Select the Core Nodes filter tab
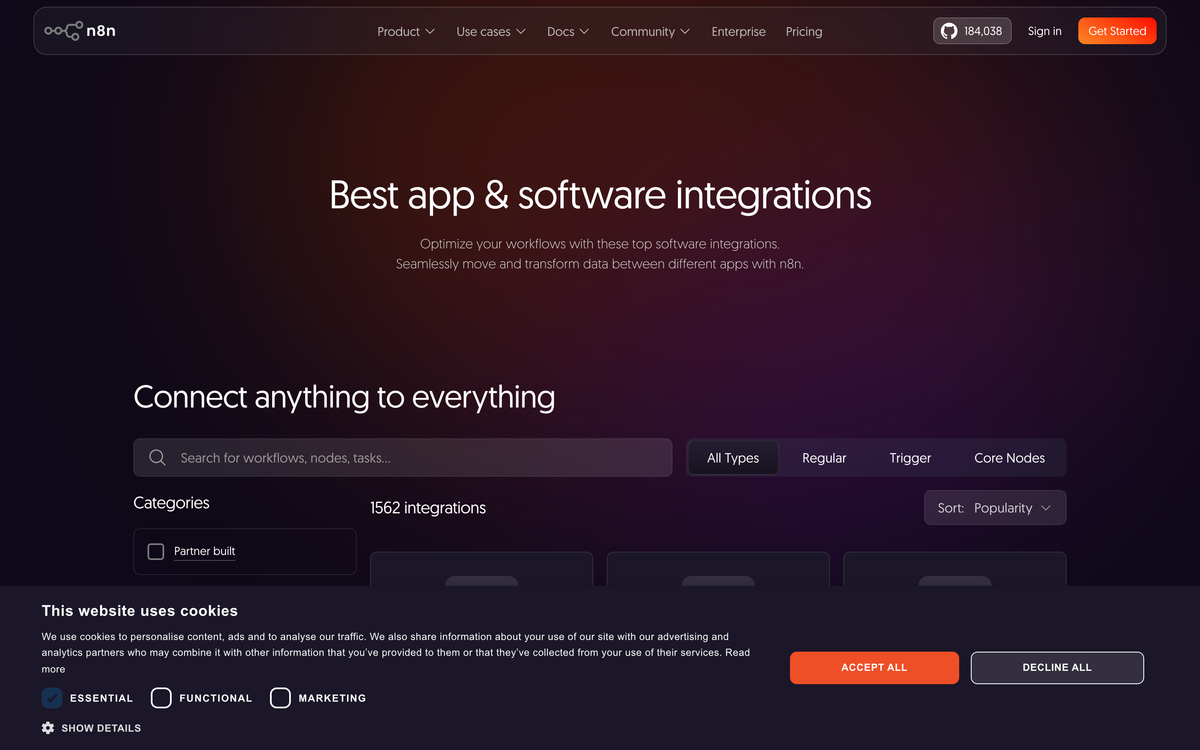 (x=1009, y=457)
